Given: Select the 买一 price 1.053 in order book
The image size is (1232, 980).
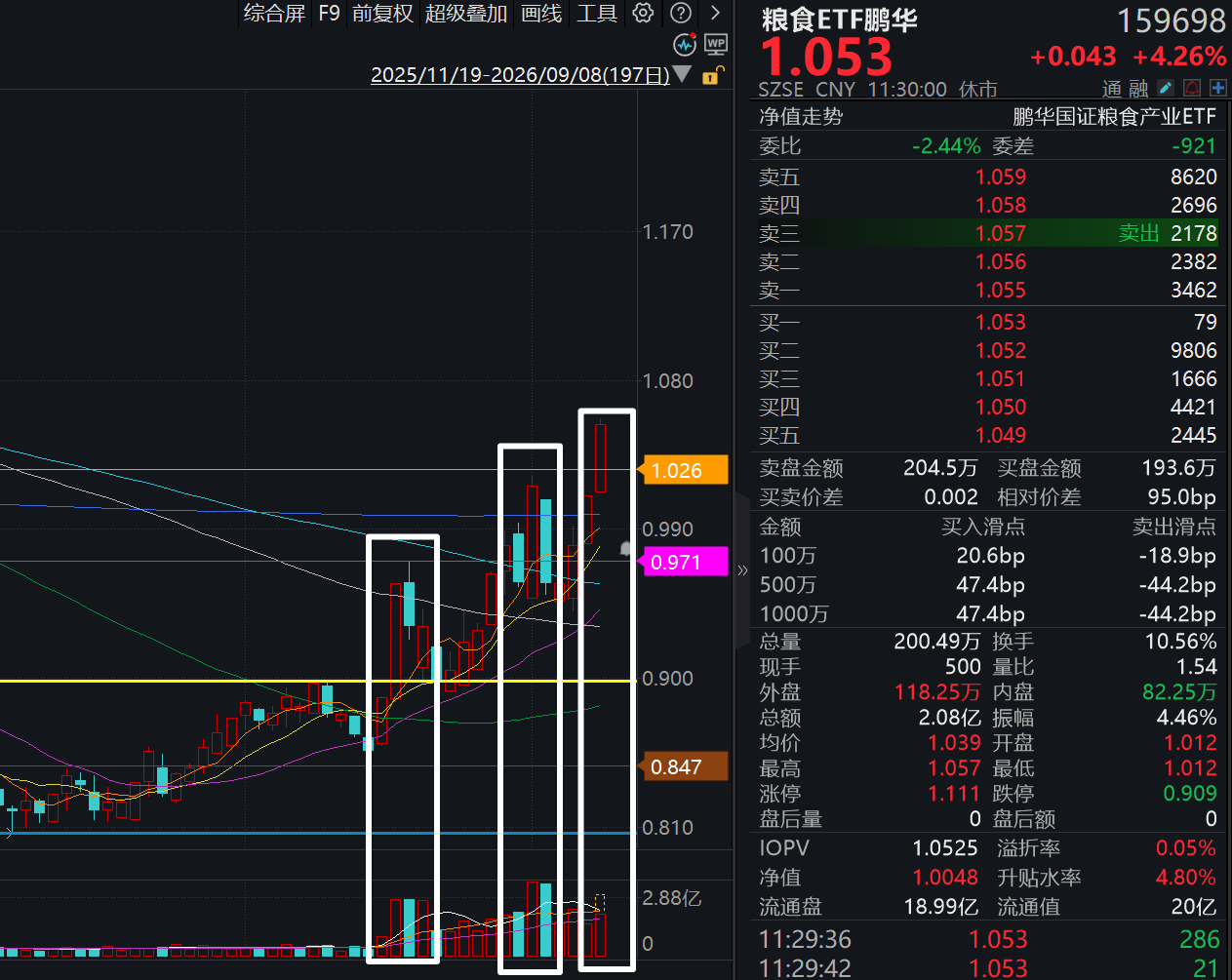Looking at the screenshot, I should tap(1001, 322).
